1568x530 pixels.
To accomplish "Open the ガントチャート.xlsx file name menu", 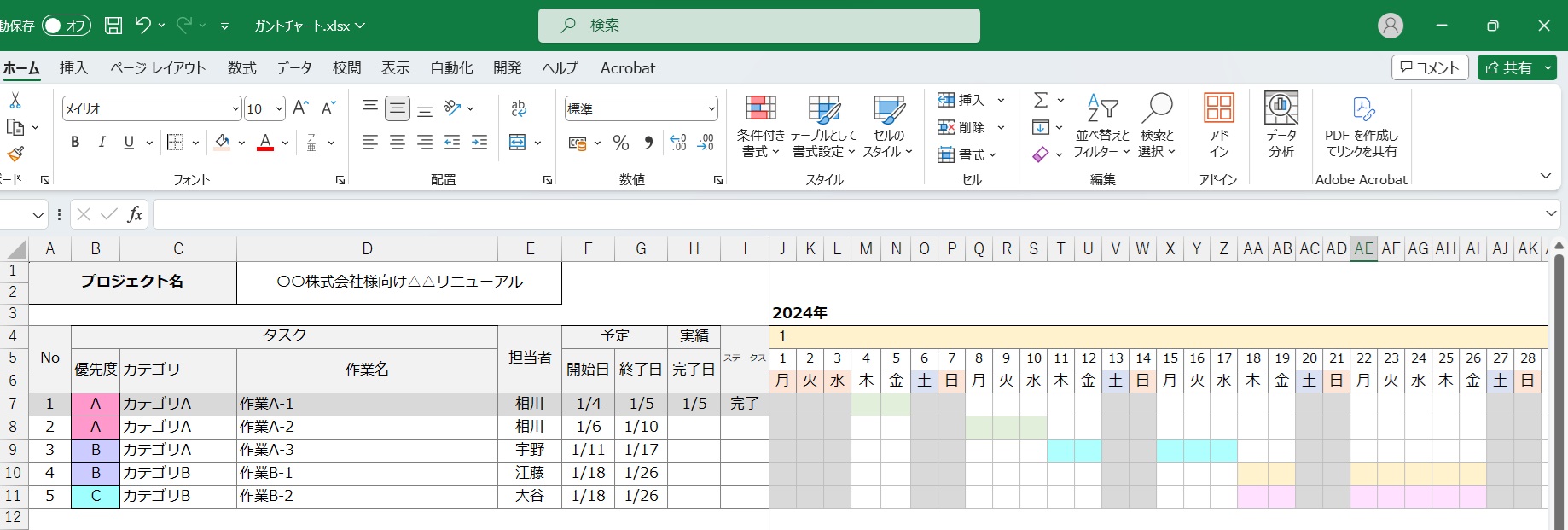I will click(311, 26).
